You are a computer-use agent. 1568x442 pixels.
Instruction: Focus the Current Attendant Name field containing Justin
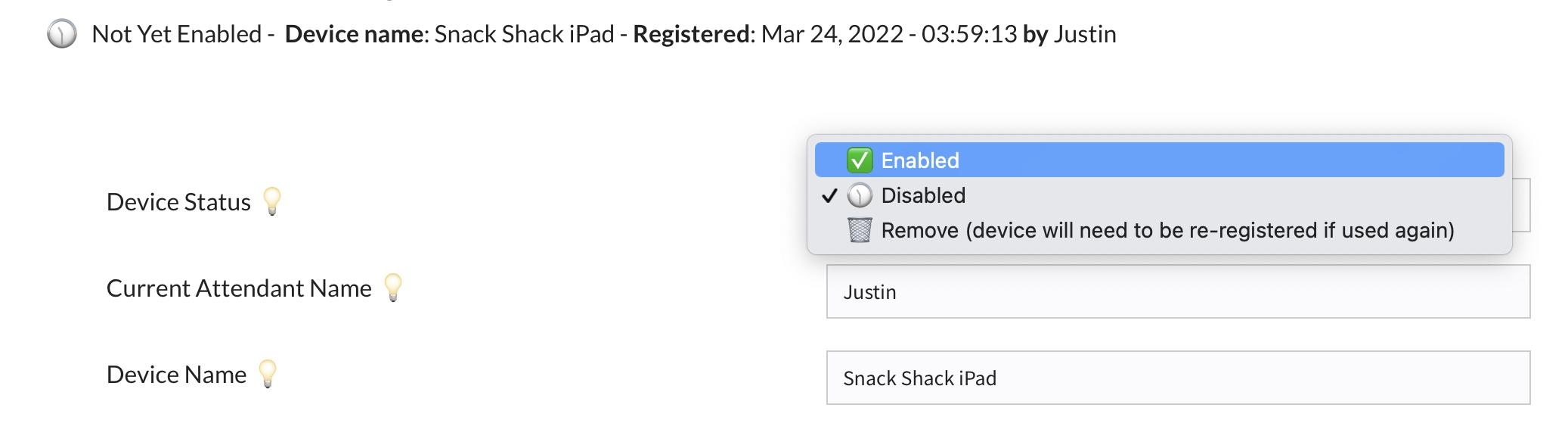click(x=1178, y=292)
